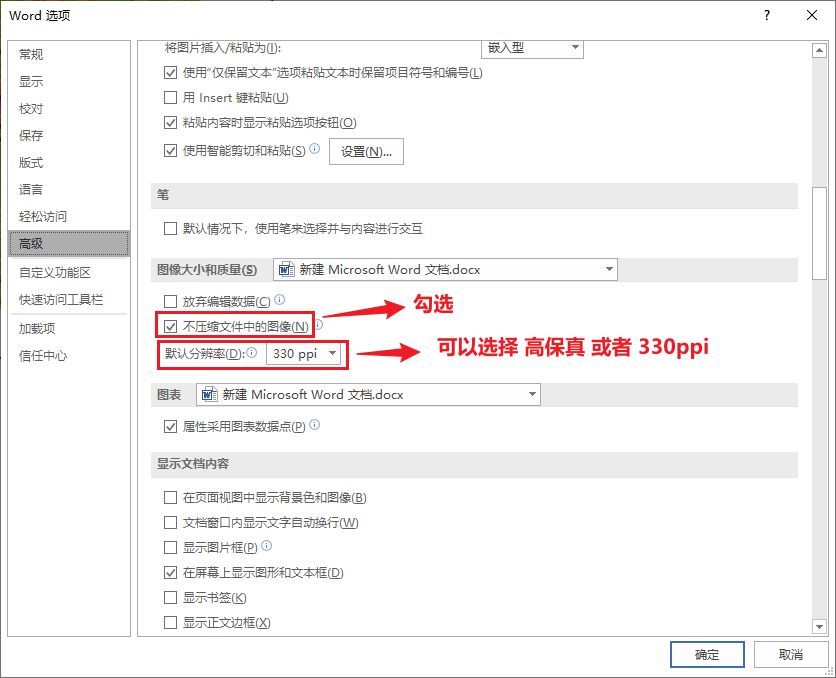
Task: Click the info icon next to 属性采用图表数据点
Action: (x=315, y=425)
